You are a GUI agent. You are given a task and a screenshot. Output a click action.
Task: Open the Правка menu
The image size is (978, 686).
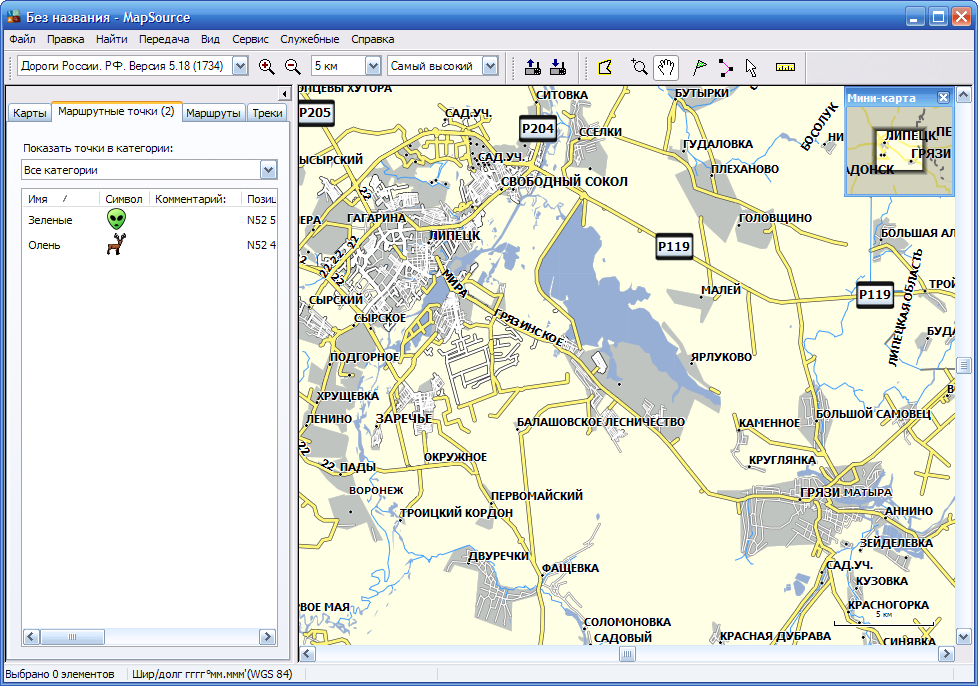coord(65,39)
